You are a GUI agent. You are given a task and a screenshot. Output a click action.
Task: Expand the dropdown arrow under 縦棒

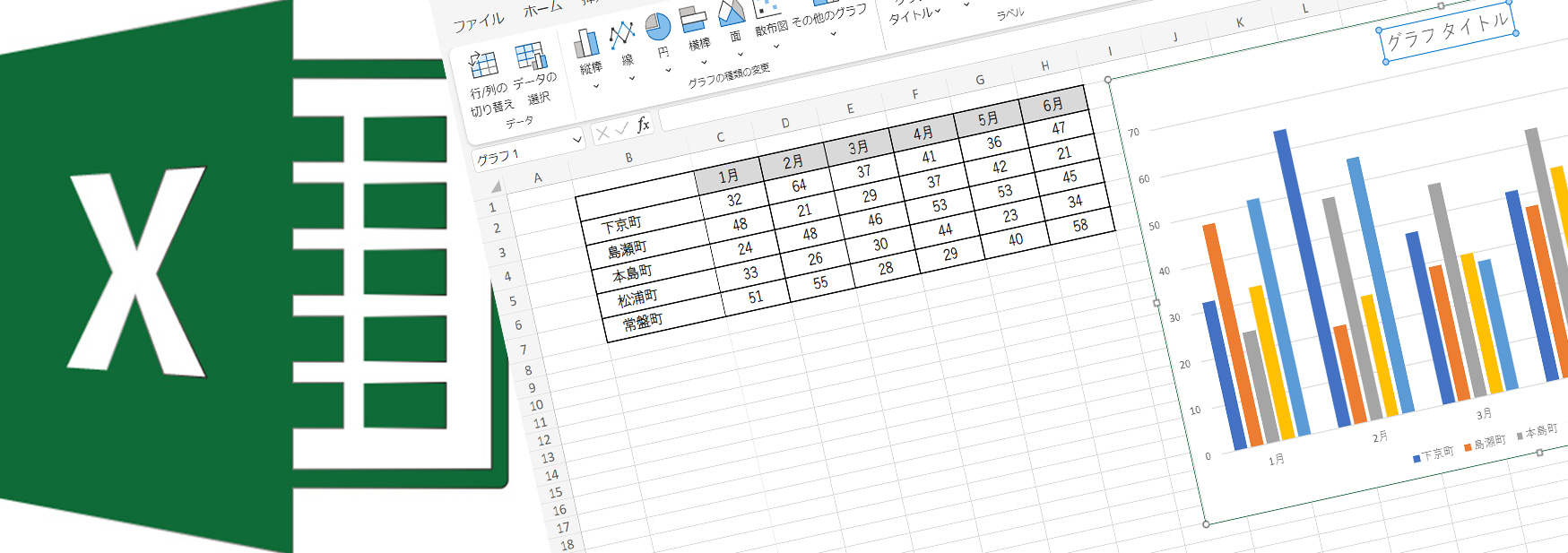596,87
